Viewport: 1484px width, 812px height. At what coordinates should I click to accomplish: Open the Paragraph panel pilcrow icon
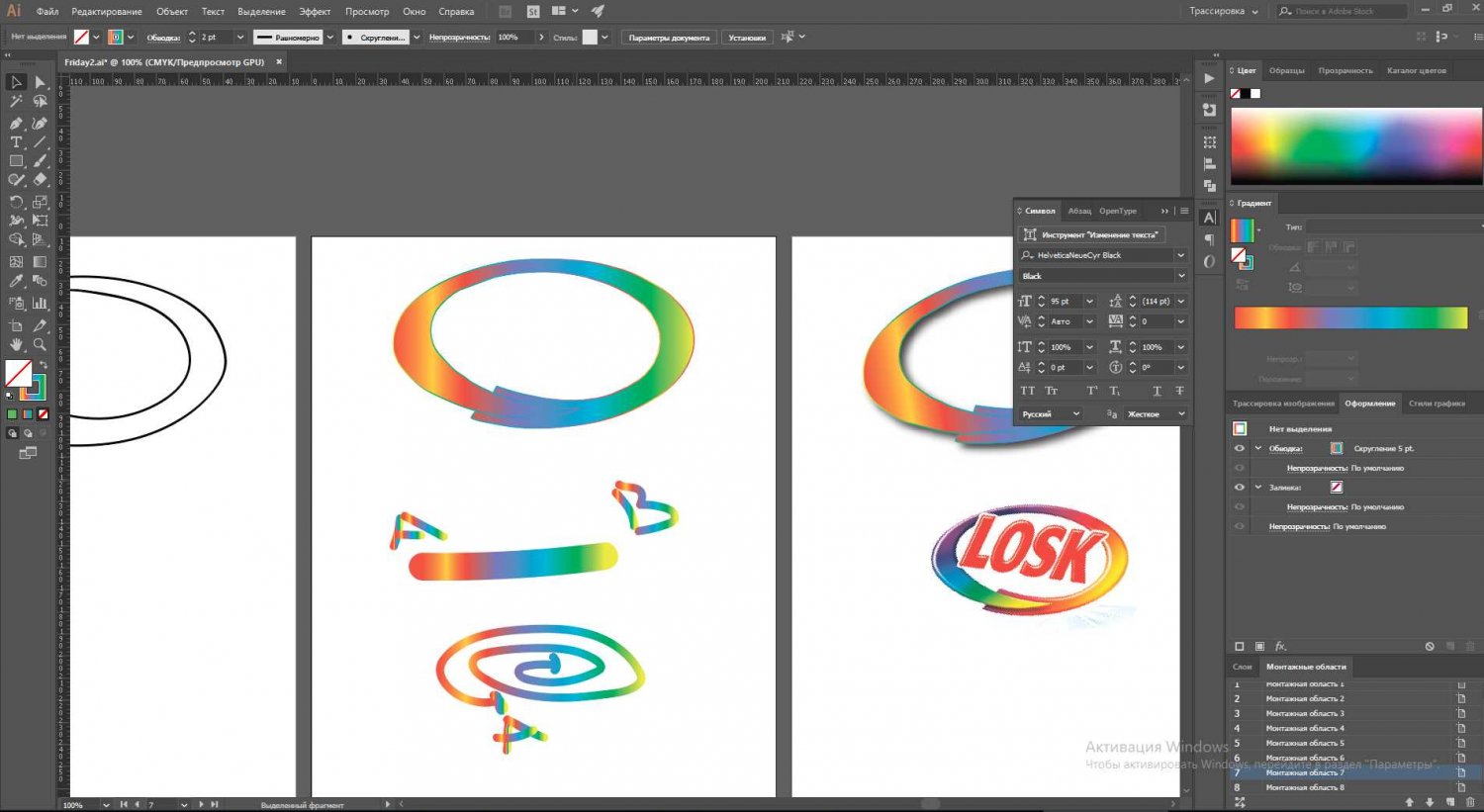coord(1209,239)
